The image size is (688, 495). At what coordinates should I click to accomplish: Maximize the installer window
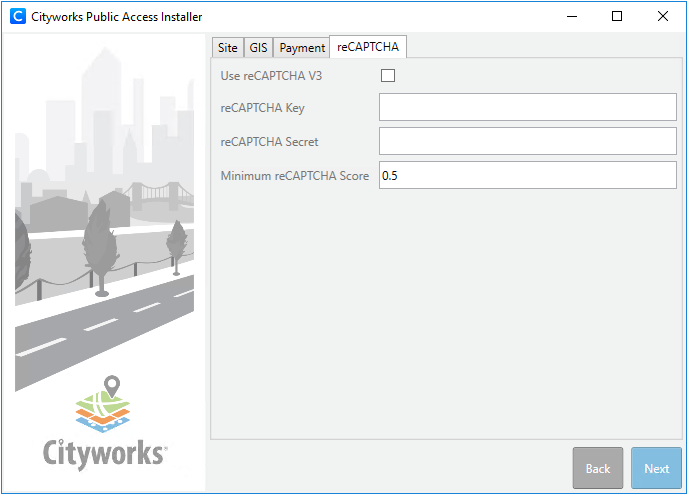click(x=617, y=16)
